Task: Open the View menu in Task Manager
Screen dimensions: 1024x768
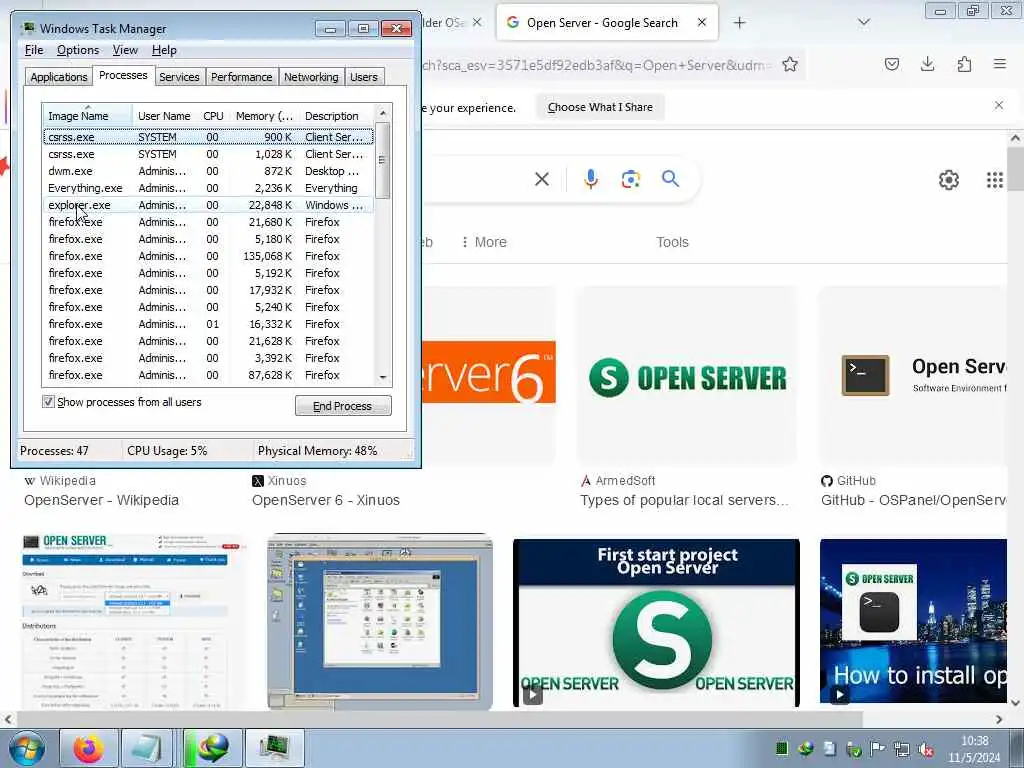Action: (125, 50)
